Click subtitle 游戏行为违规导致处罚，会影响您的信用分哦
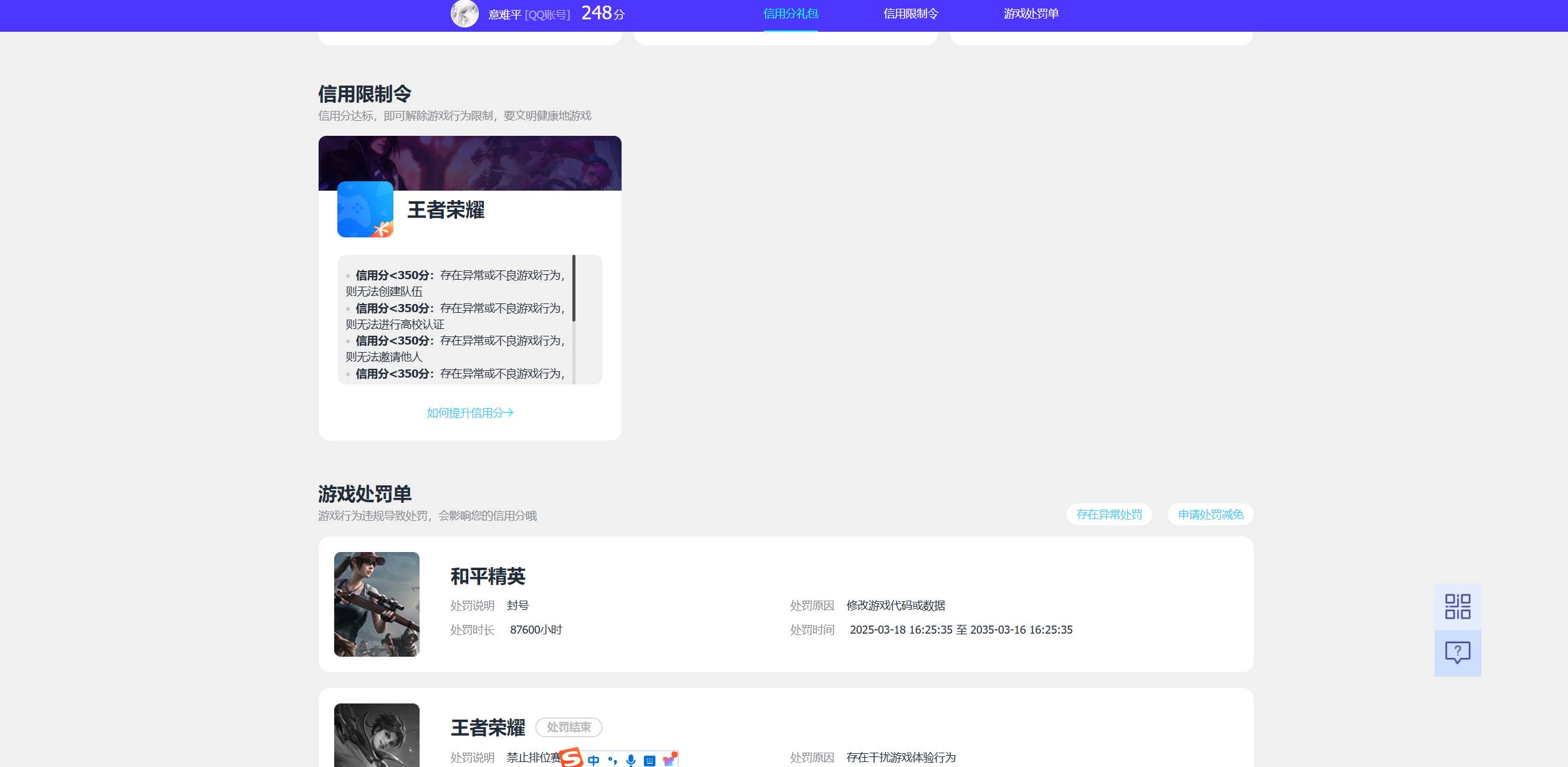 [x=428, y=516]
